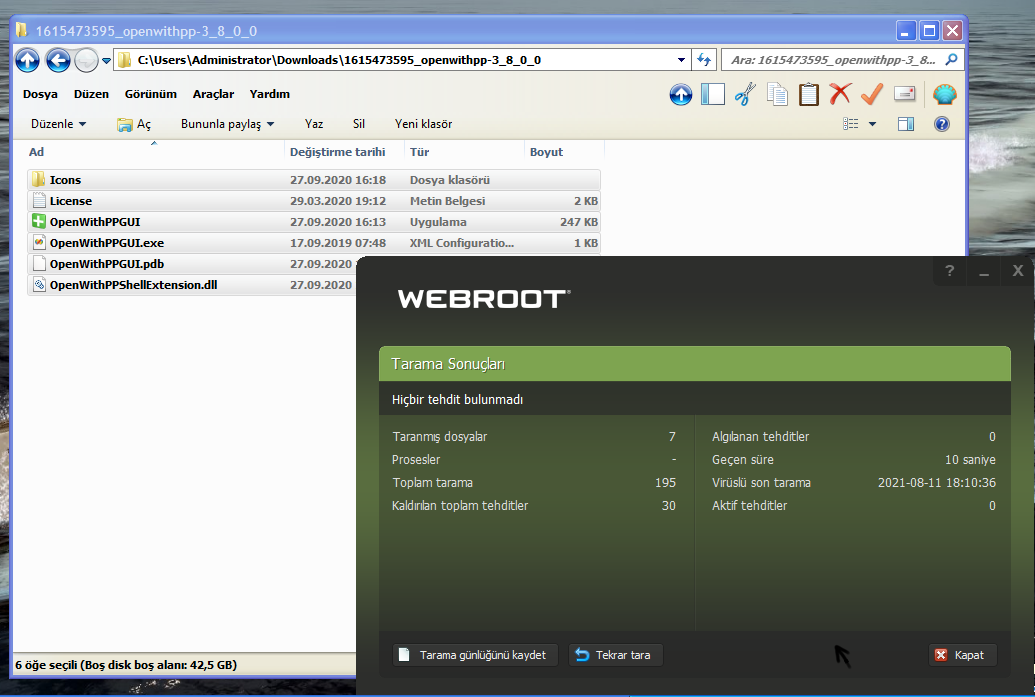Click the magnifier search icon
1035x697 pixels.
click(x=951, y=60)
